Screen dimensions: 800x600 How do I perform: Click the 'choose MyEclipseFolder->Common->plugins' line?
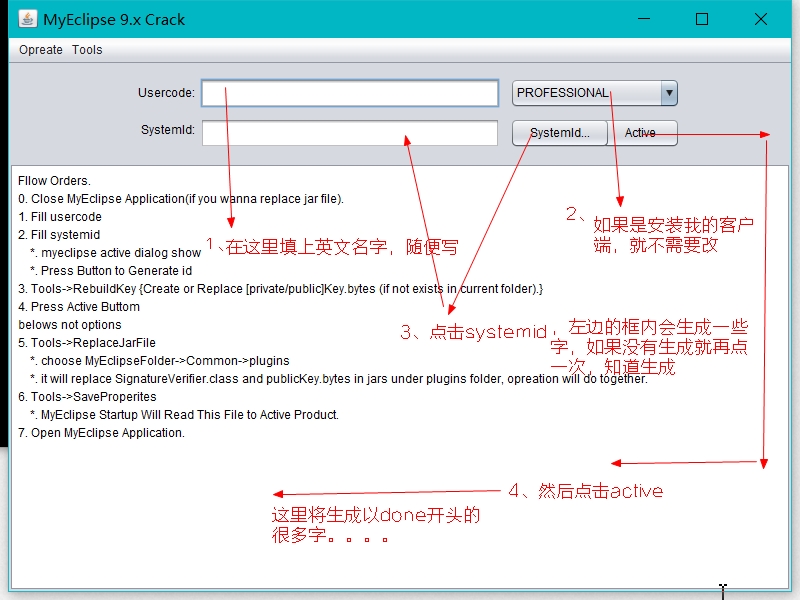160,361
